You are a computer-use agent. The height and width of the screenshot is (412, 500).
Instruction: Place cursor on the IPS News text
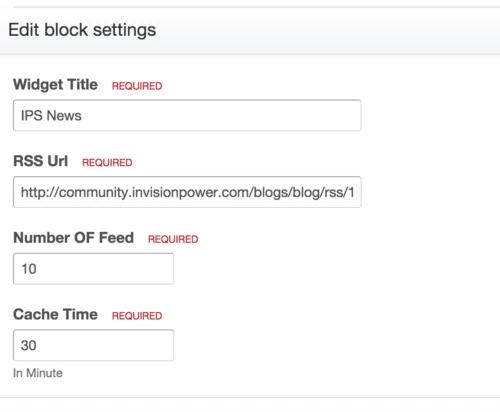tap(51, 116)
